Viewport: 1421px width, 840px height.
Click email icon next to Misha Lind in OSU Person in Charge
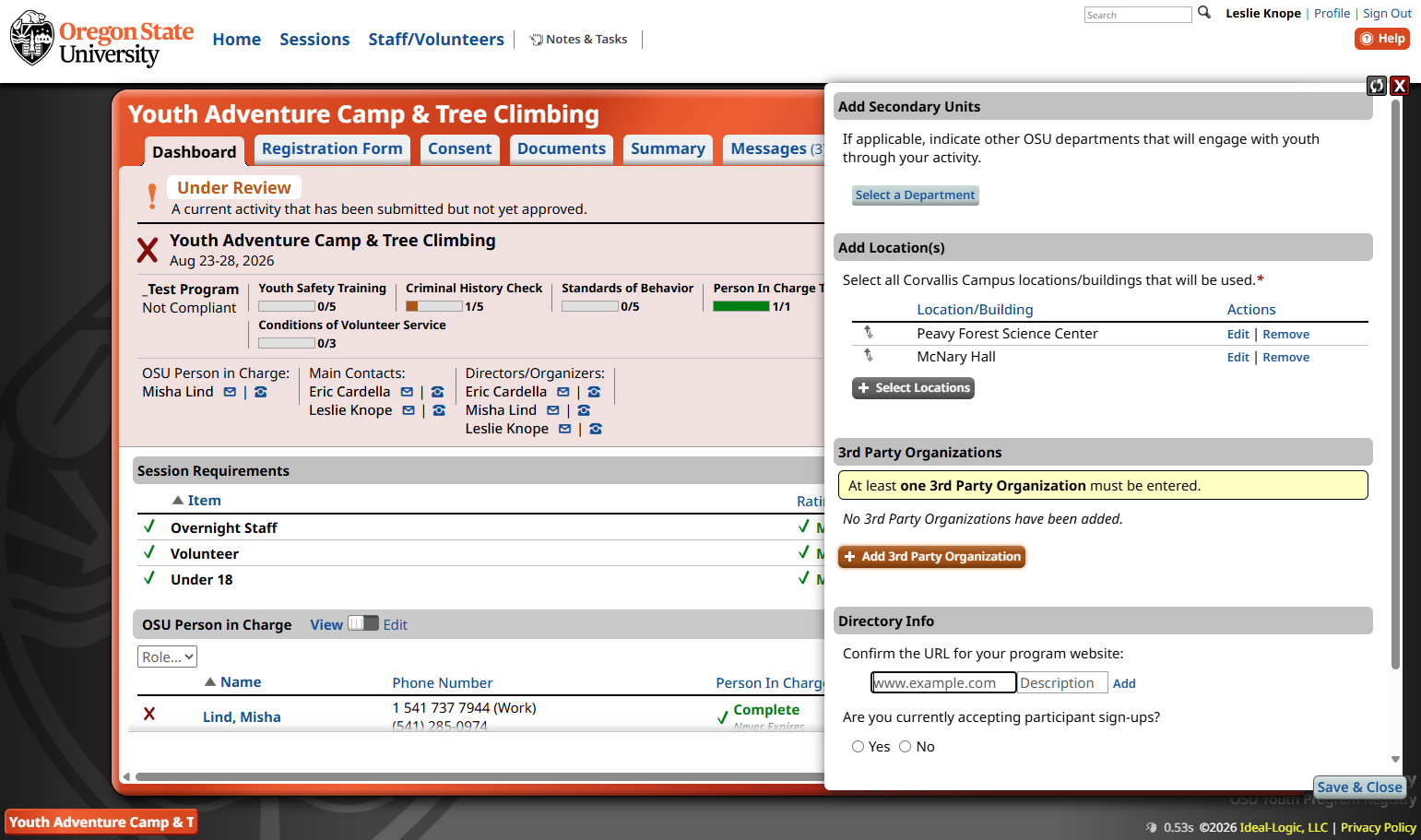pyautogui.click(x=230, y=392)
